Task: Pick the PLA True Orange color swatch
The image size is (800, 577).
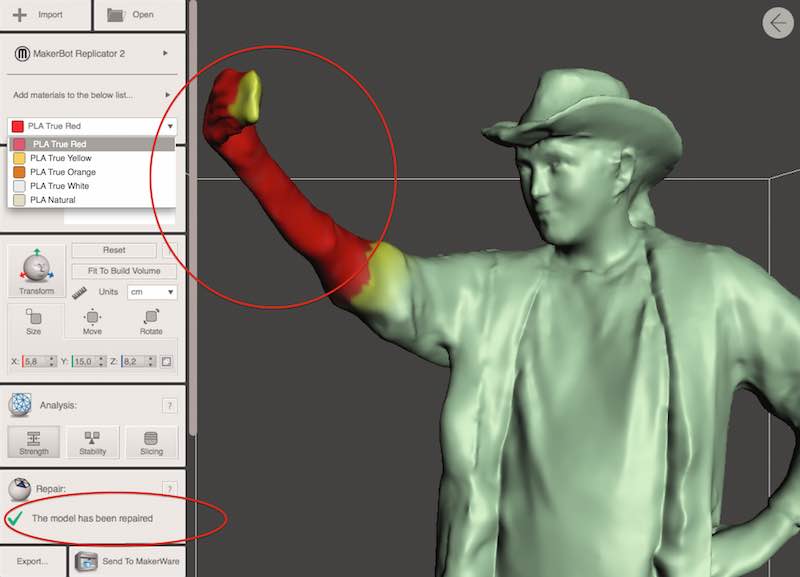Action: (x=19, y=172)
